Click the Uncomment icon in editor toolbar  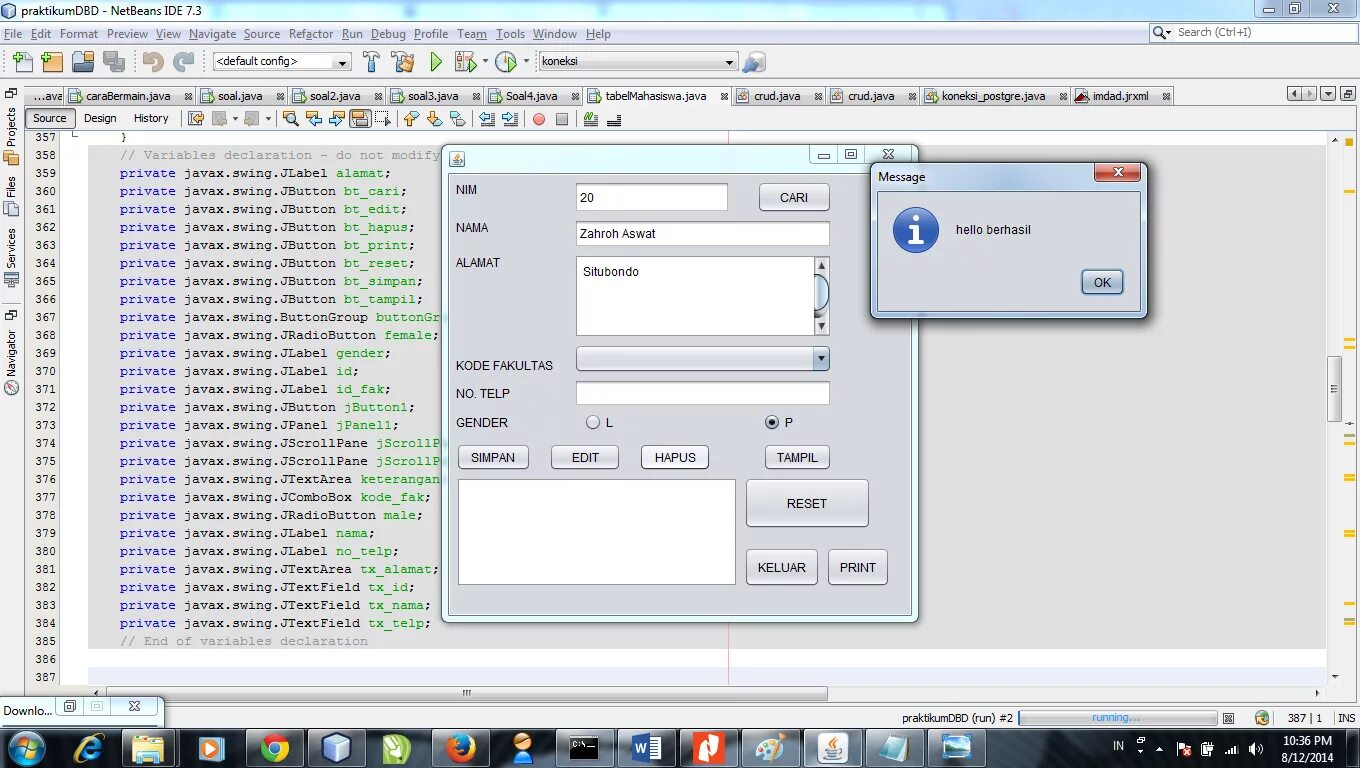click(x=614, y=118)
